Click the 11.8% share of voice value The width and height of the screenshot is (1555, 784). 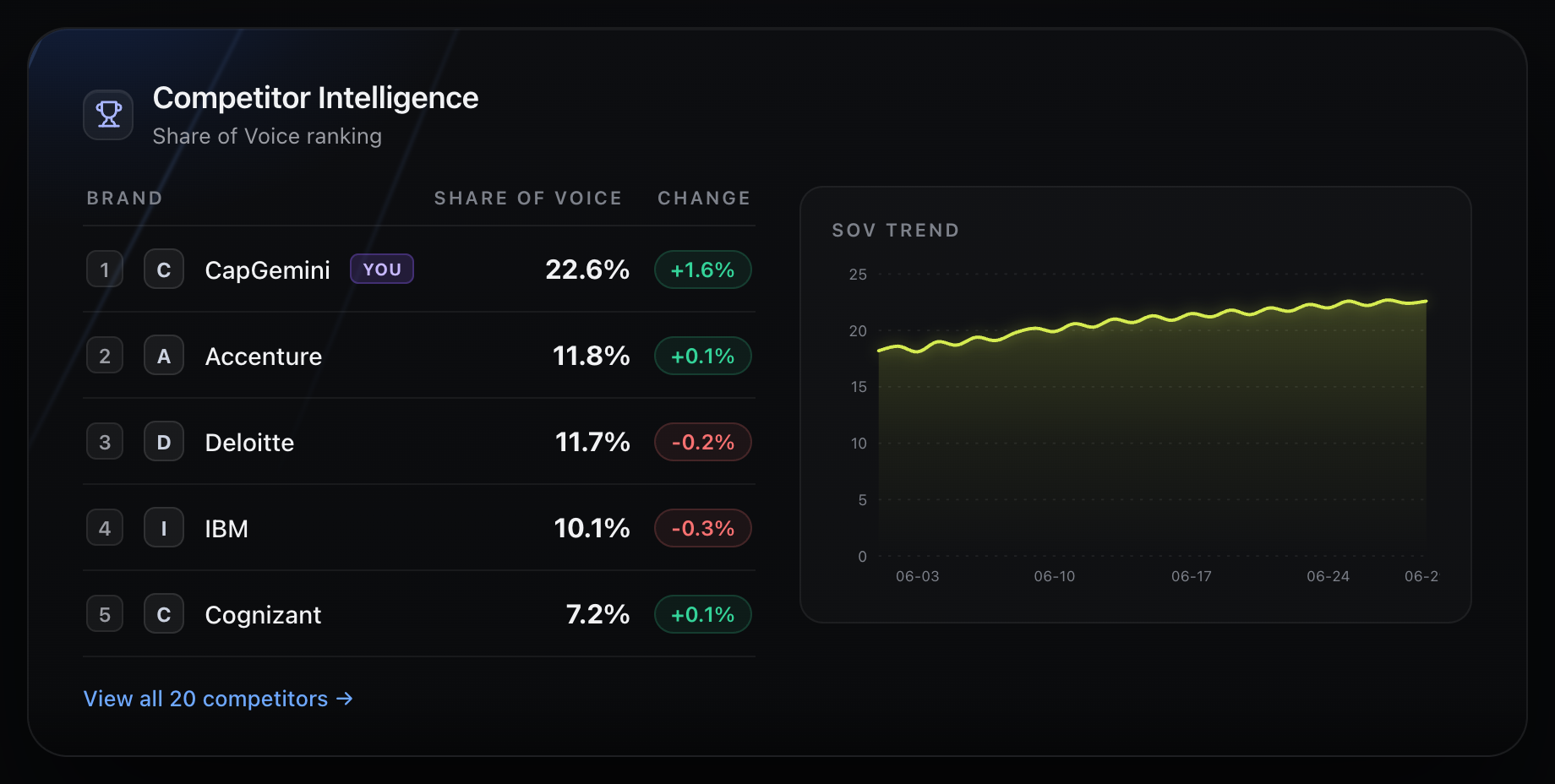[592, 356]
